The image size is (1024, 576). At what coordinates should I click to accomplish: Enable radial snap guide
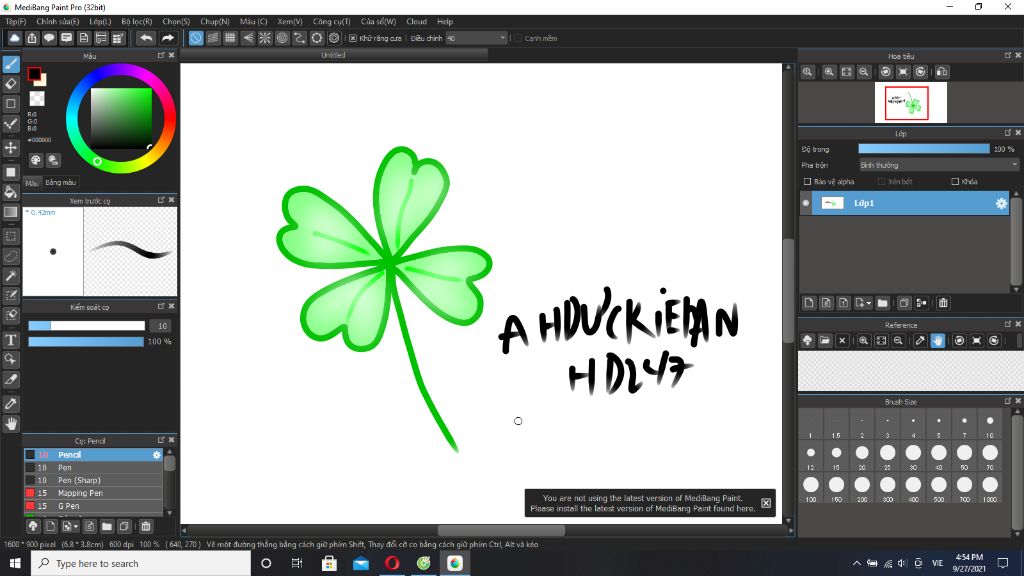264,38
